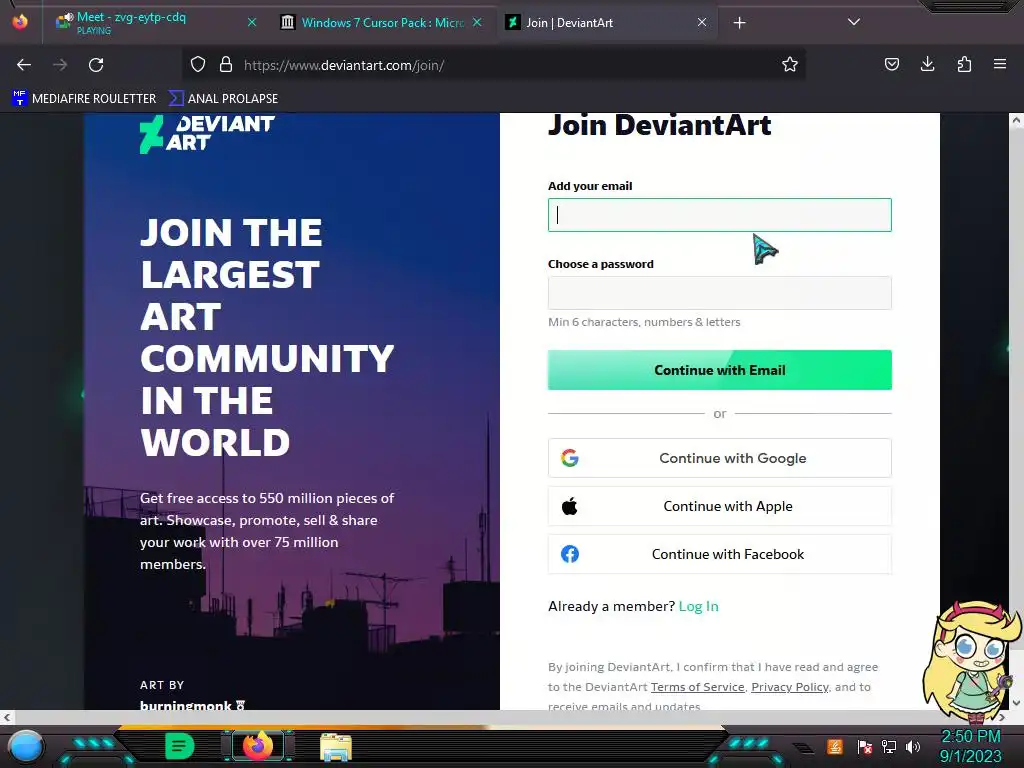This screenshot has width=1024, height=768.
Task: Open the Privacy Policy link
Action: pos(790,687)
